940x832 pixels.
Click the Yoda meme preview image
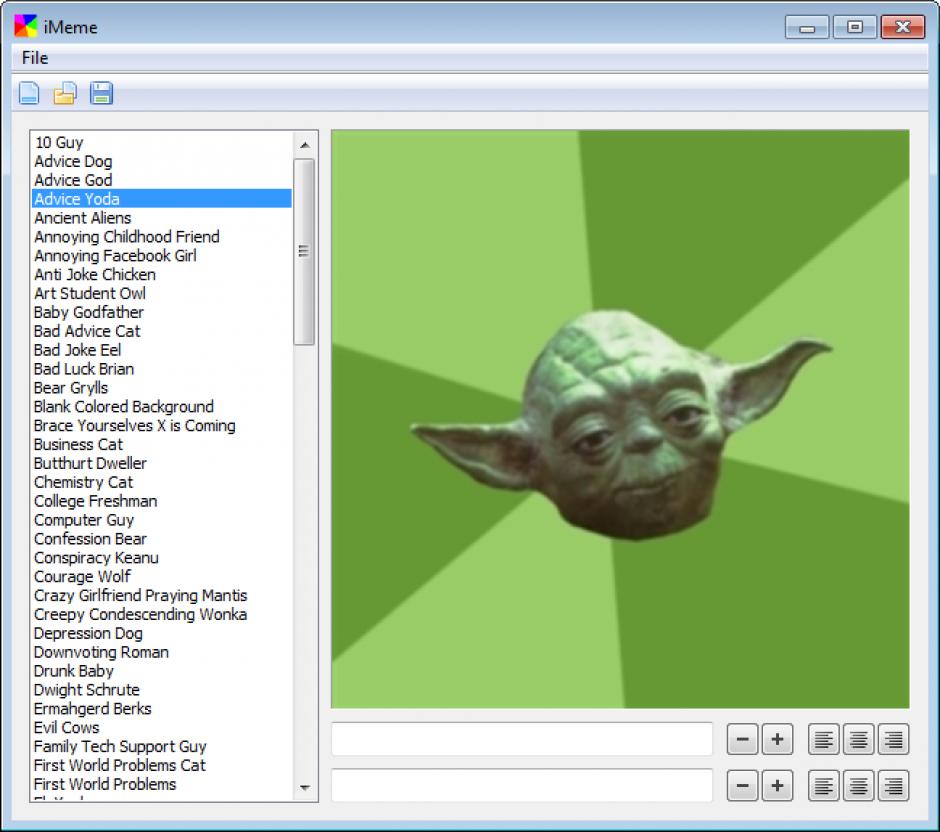click(620, 419)
